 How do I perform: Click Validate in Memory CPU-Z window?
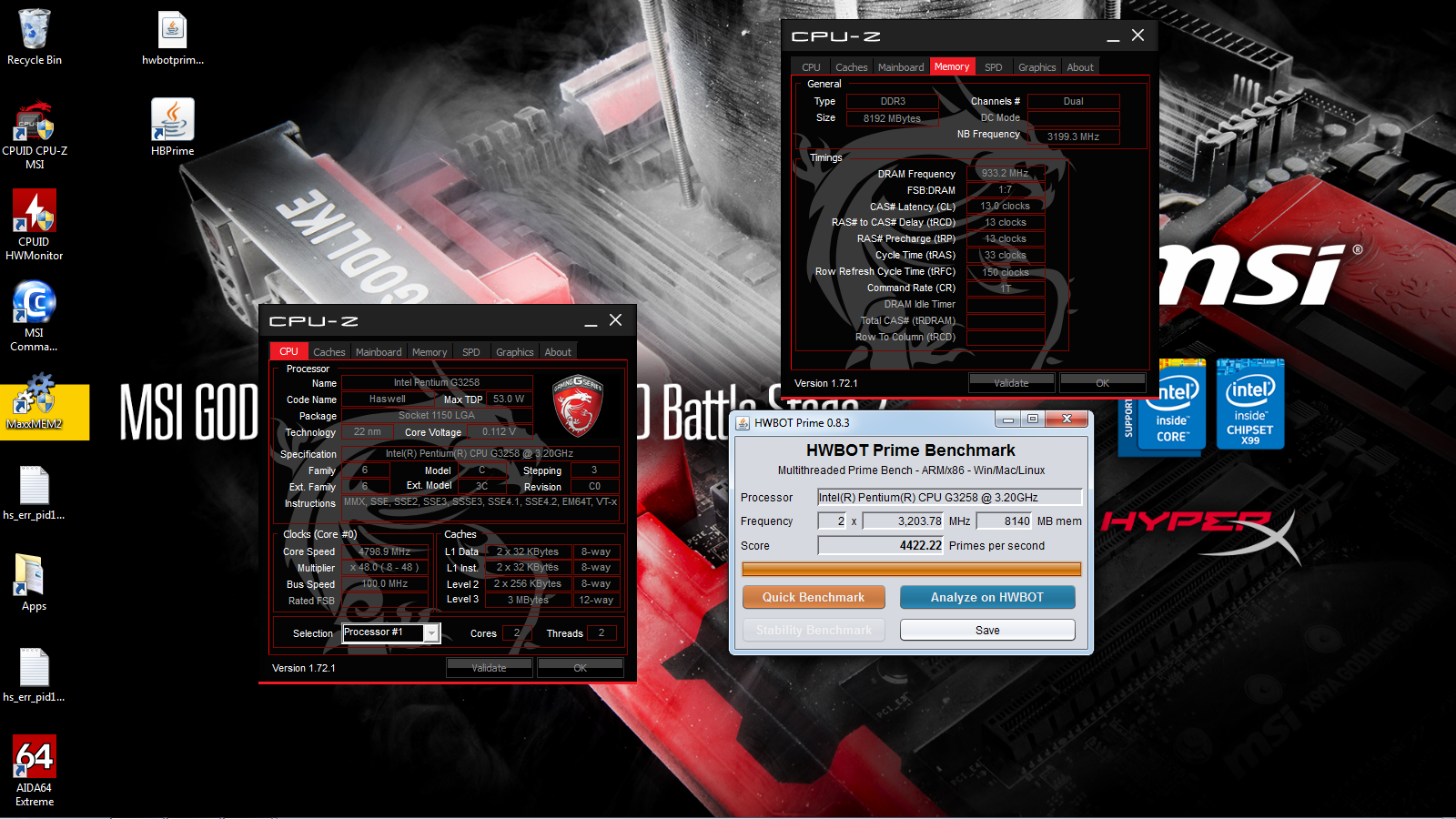point(1011,383)
